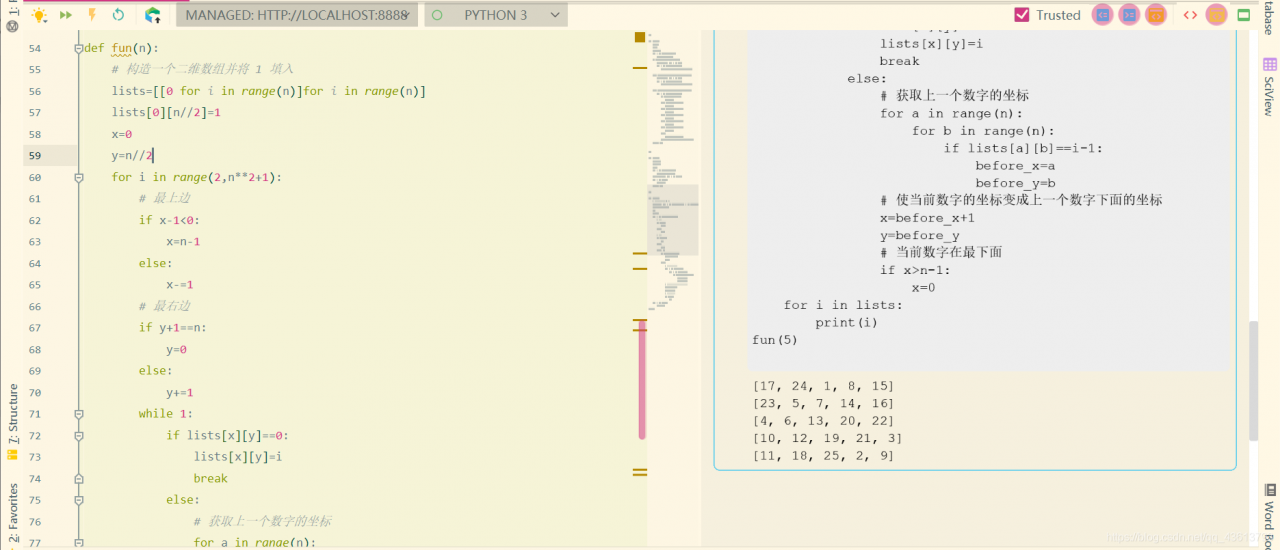Toggle the Trusted checkbox
1280x550 pixels.
(x=1022, y=15)
